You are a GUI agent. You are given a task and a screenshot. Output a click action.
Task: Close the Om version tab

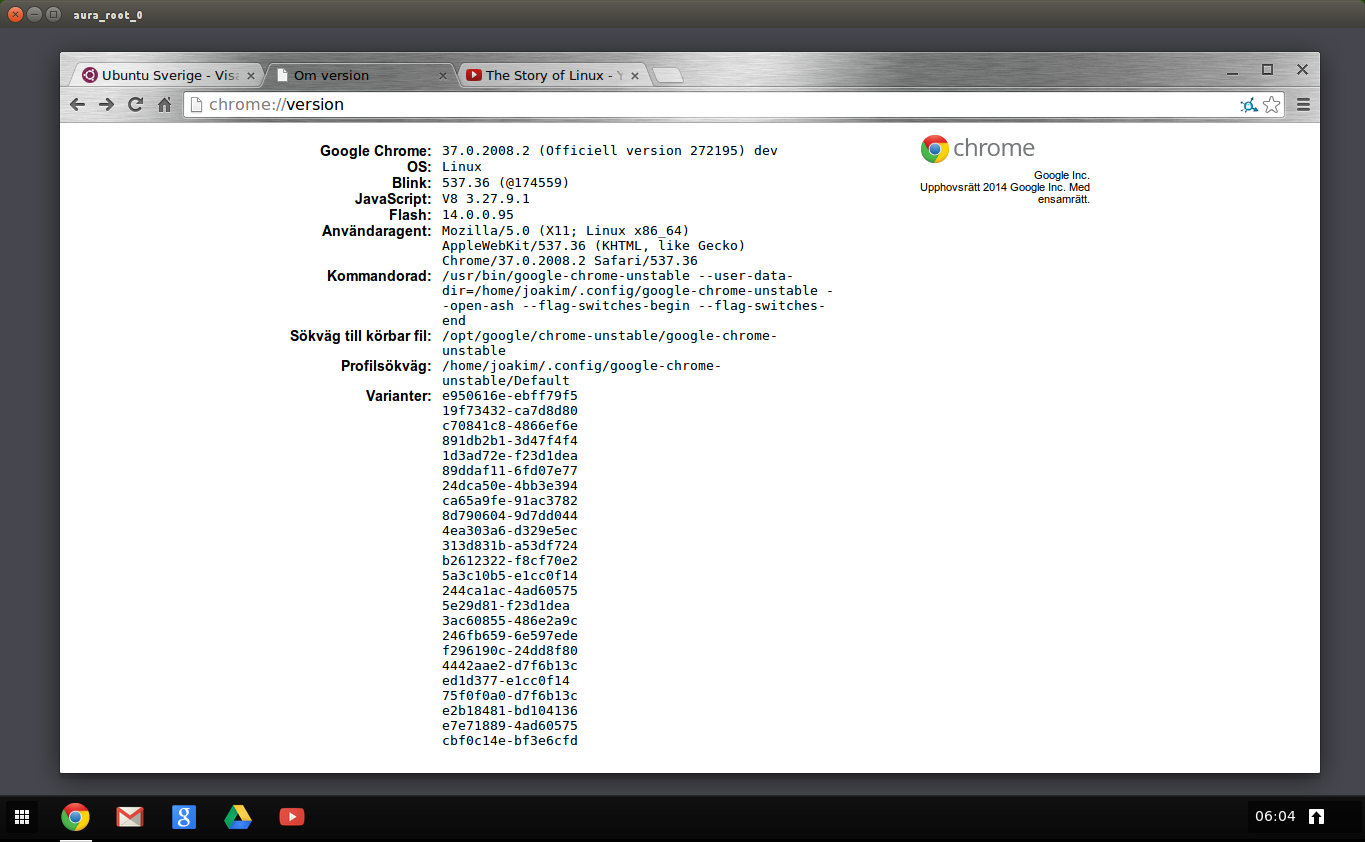[444, 75]
